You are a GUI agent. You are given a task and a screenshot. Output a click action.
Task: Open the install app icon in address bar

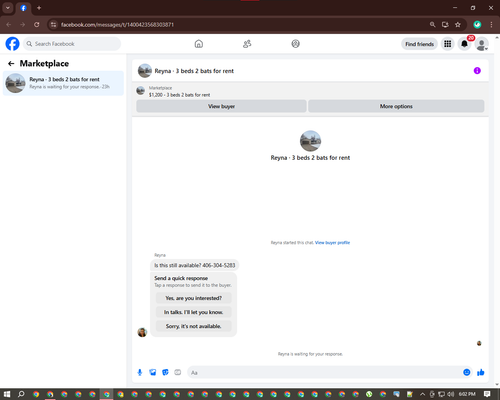(x=445, y=25)
